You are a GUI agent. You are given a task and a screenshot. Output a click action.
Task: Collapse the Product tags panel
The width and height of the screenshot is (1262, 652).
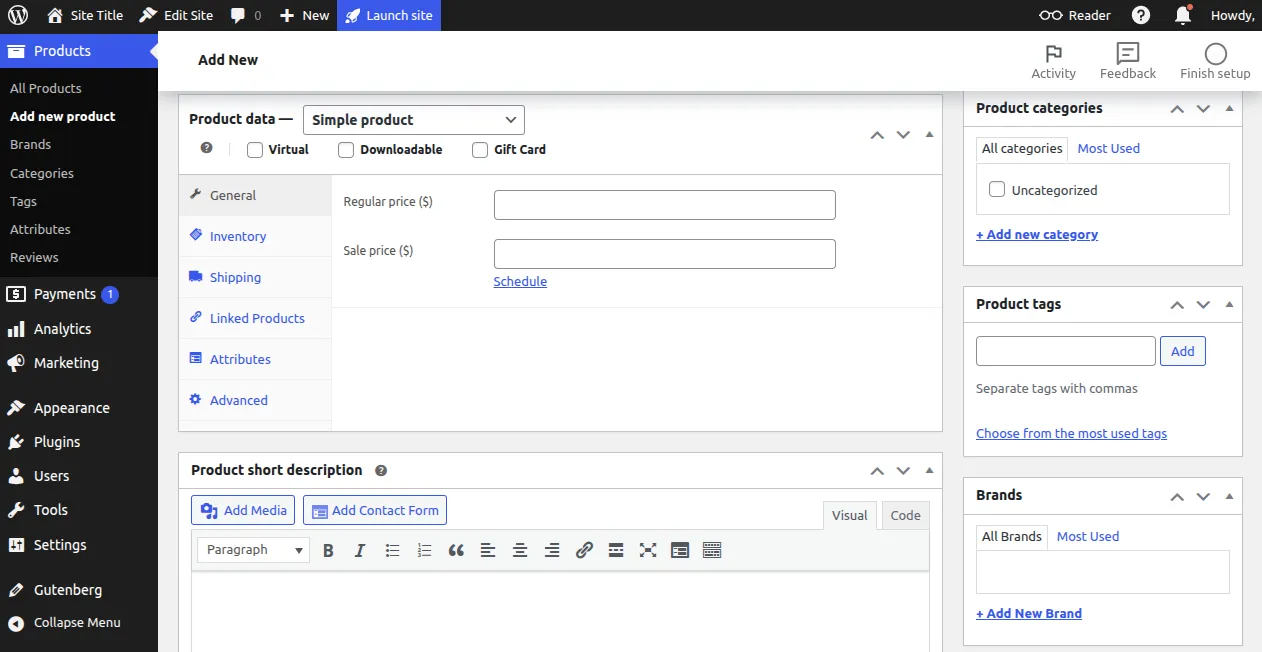pos(1229,304)
